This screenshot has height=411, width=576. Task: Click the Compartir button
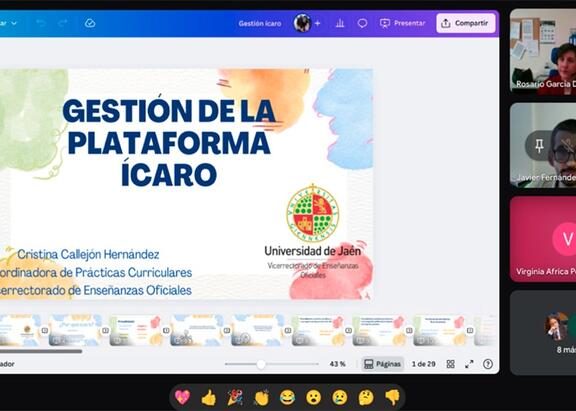[466, 23]
